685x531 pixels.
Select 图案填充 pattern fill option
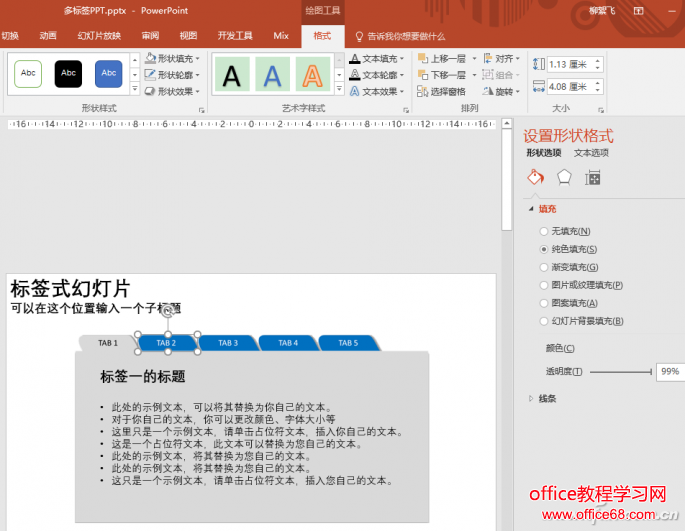pos(544,303)
